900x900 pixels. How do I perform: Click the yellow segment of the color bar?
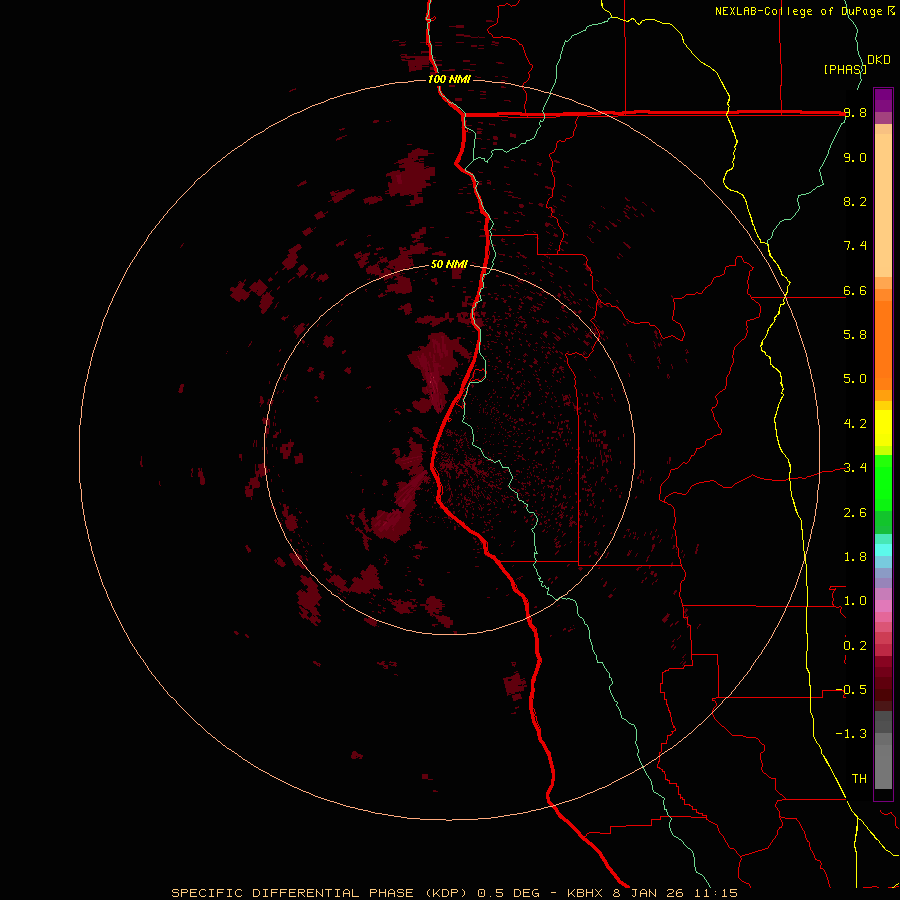[883, 428]
